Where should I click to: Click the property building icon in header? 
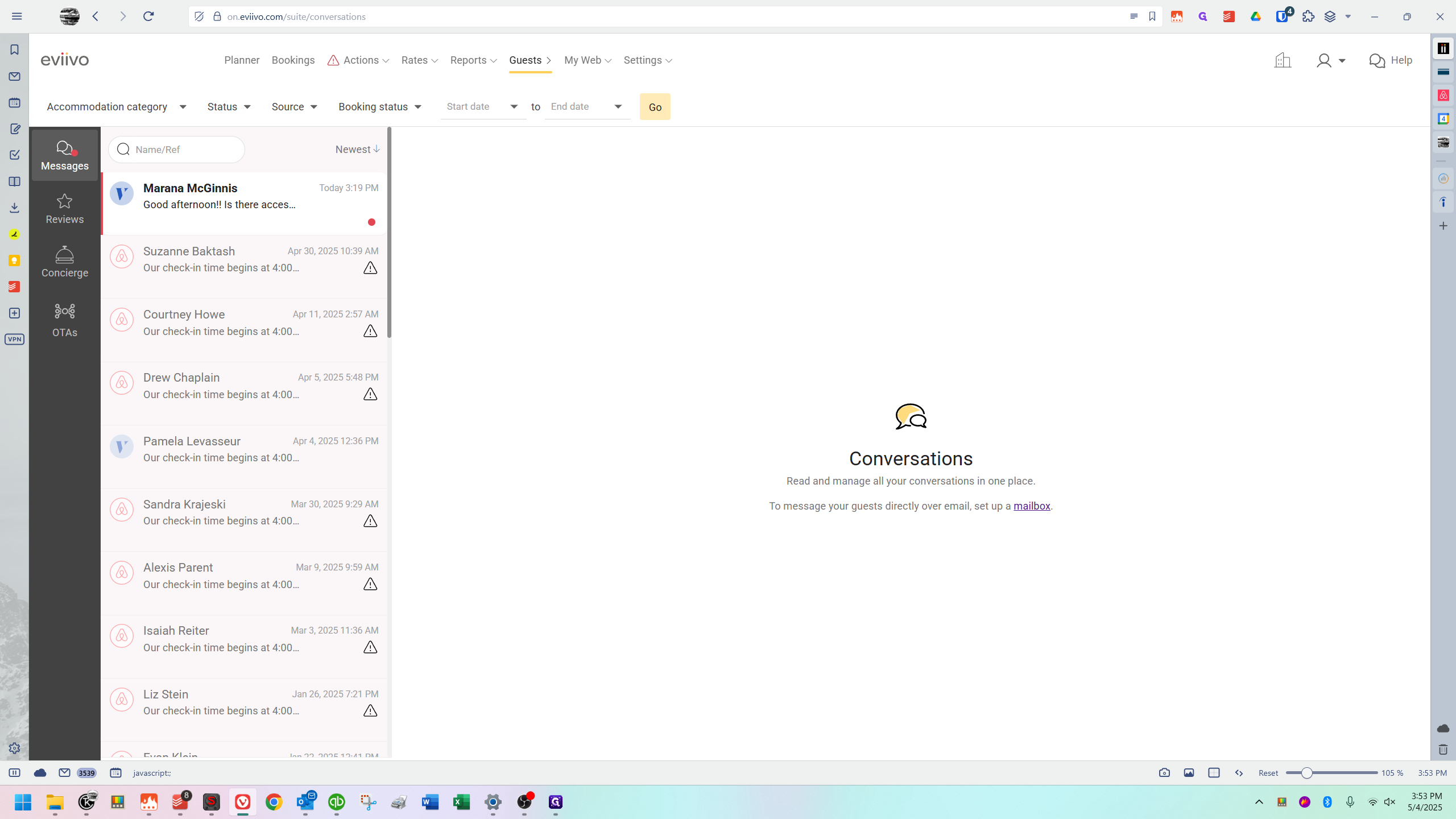pyautogui.click(x=1283, y=60)
